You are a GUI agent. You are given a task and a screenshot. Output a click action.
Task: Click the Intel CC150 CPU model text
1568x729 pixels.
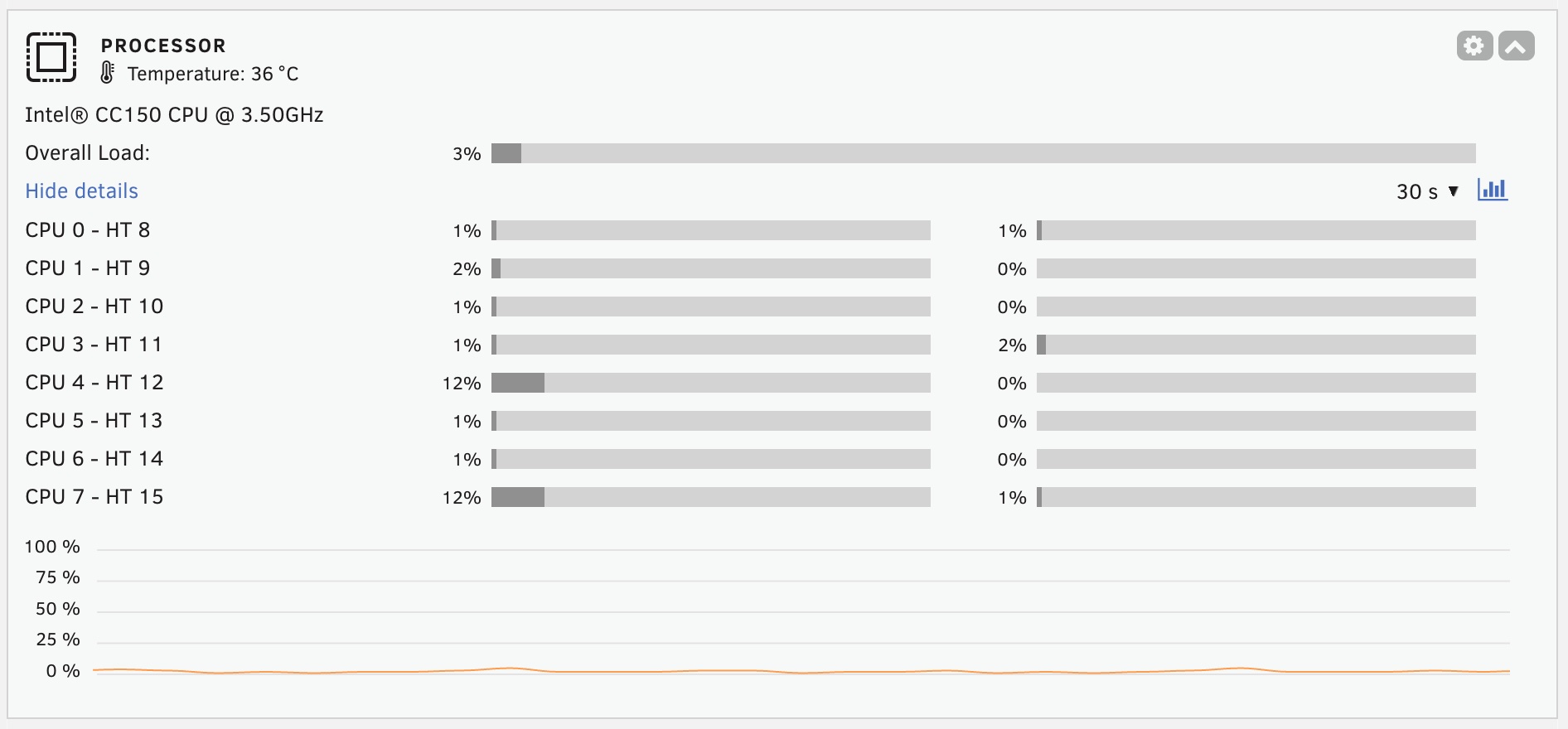click(174, 115)
